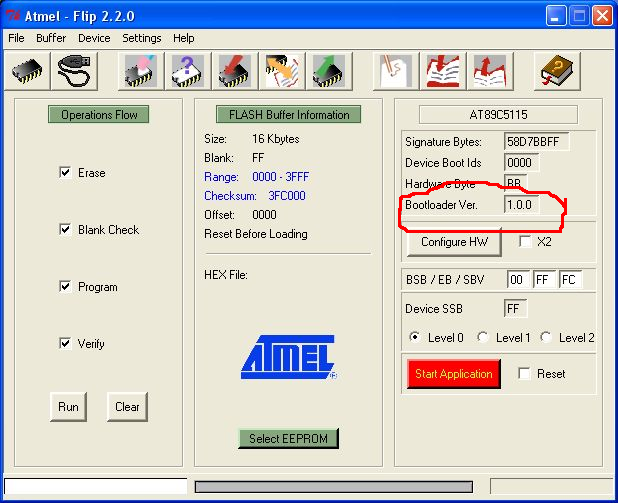618x503 pixels.
Task: Click the USB cable communication icon
Action: click(x=74, y=71)
